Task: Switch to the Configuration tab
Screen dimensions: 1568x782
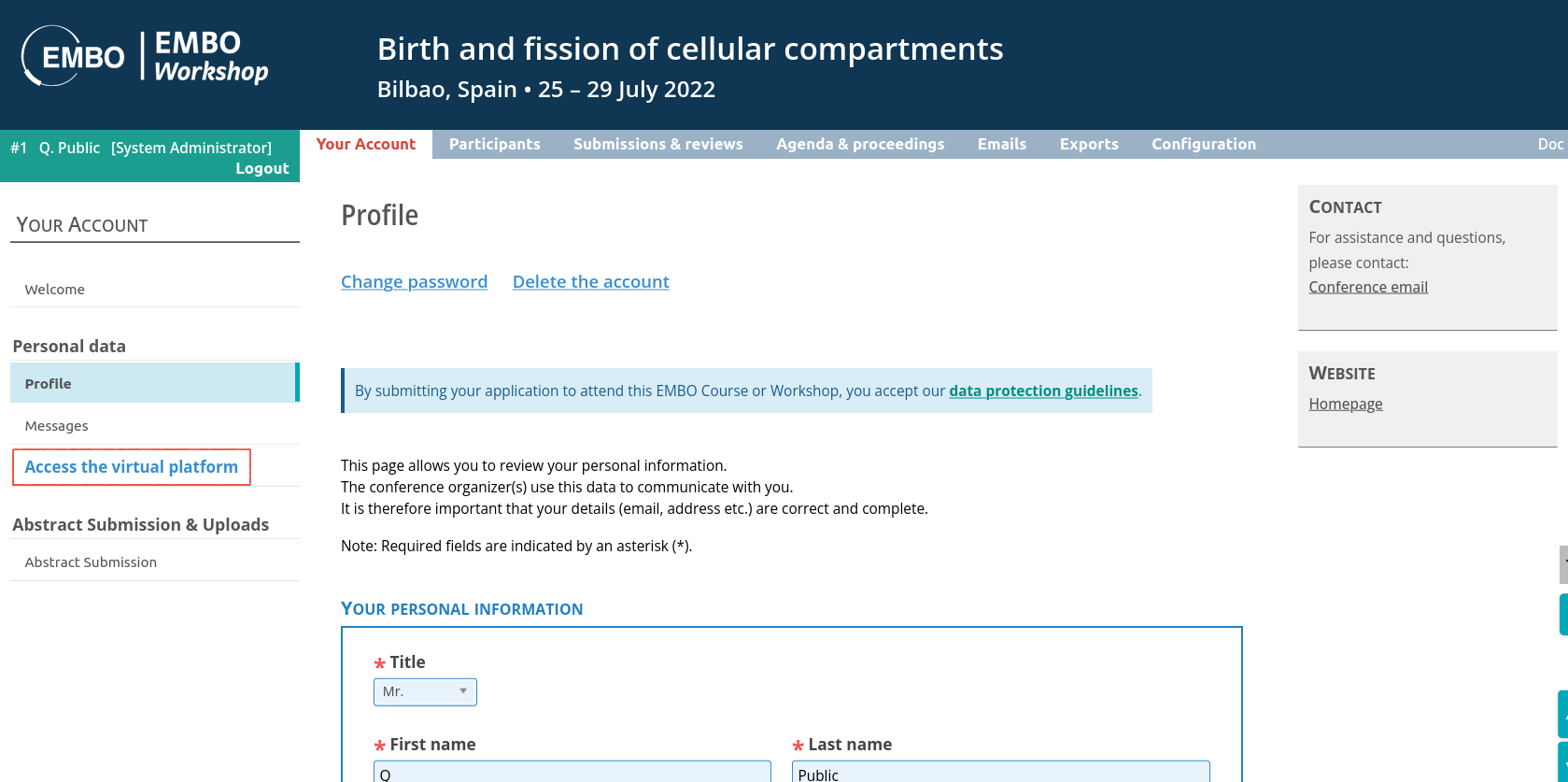Action: 1203,144
